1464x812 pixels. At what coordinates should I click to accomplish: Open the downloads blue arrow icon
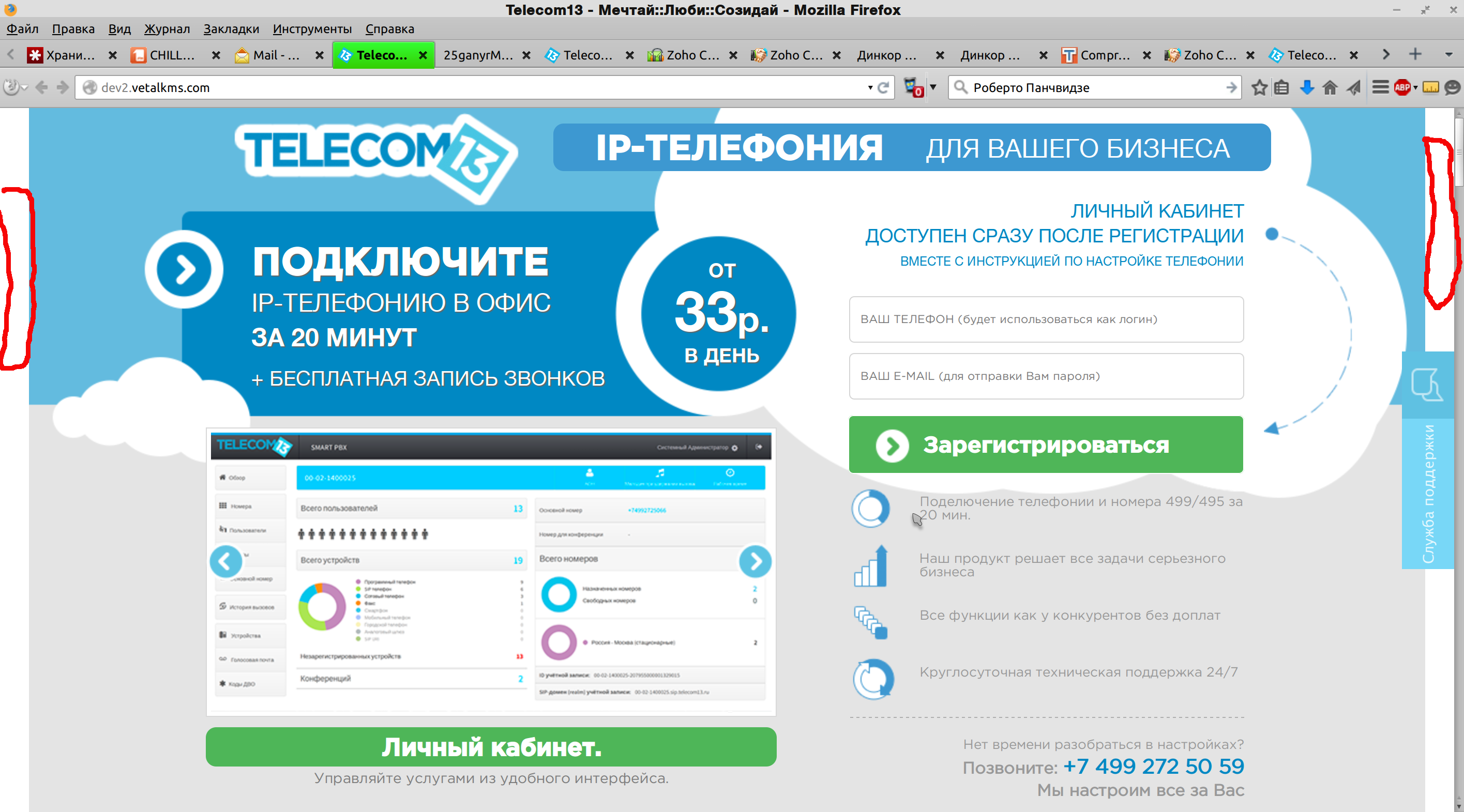[1307, 87]
